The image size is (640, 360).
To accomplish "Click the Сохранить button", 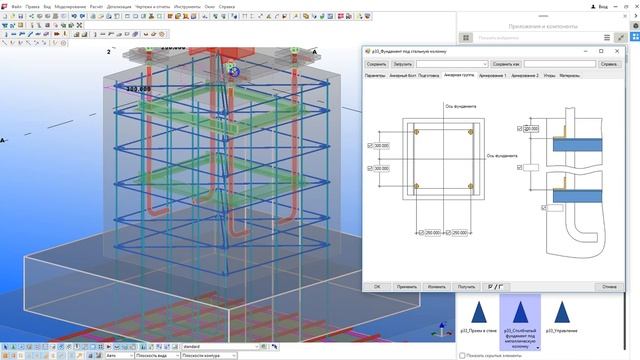I will (x=376, y=64).
